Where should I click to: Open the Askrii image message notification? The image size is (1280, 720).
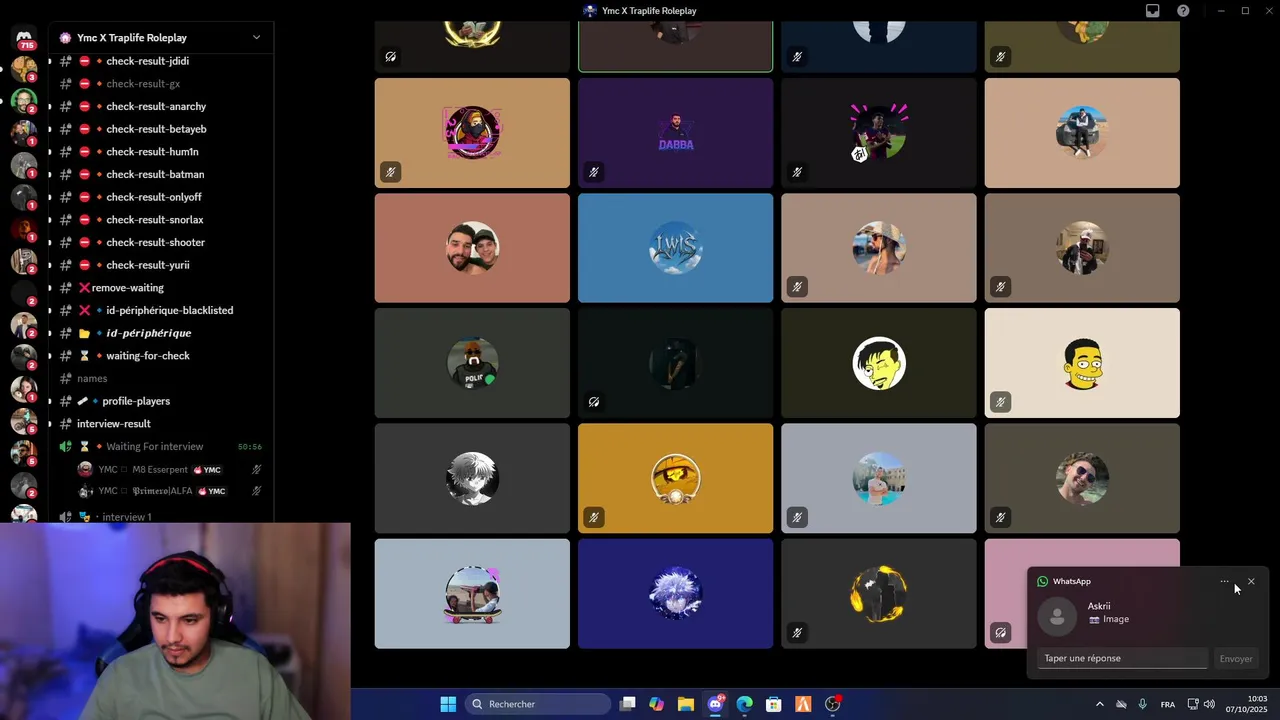[x=1148, y=613]
